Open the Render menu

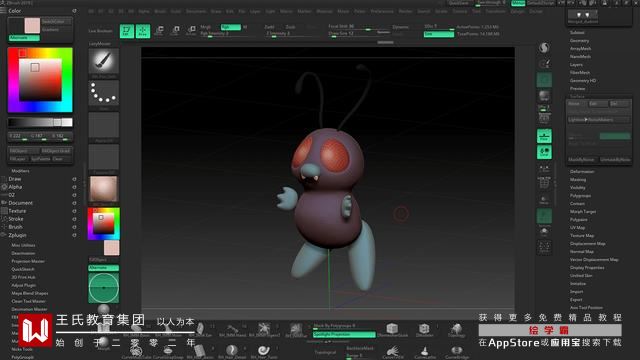[x=405, y=11]
